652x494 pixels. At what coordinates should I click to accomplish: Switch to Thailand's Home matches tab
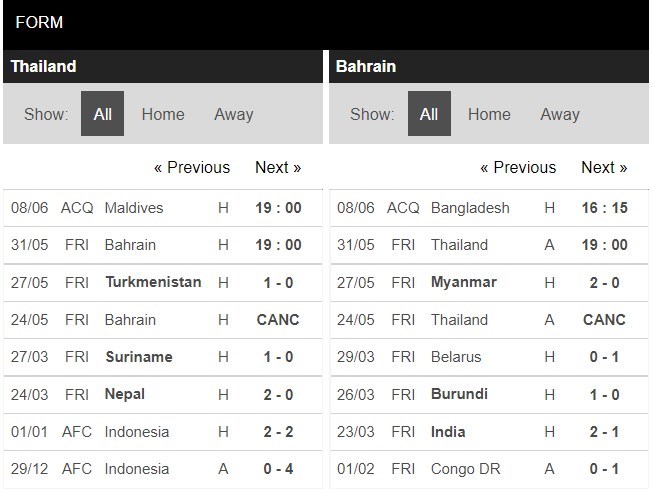click(163, 114)
